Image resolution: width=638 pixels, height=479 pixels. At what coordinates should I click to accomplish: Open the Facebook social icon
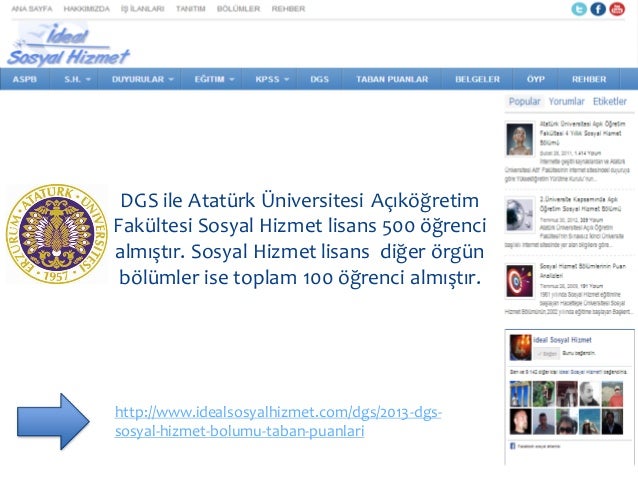pyautogui.click(x=598, y=9)
